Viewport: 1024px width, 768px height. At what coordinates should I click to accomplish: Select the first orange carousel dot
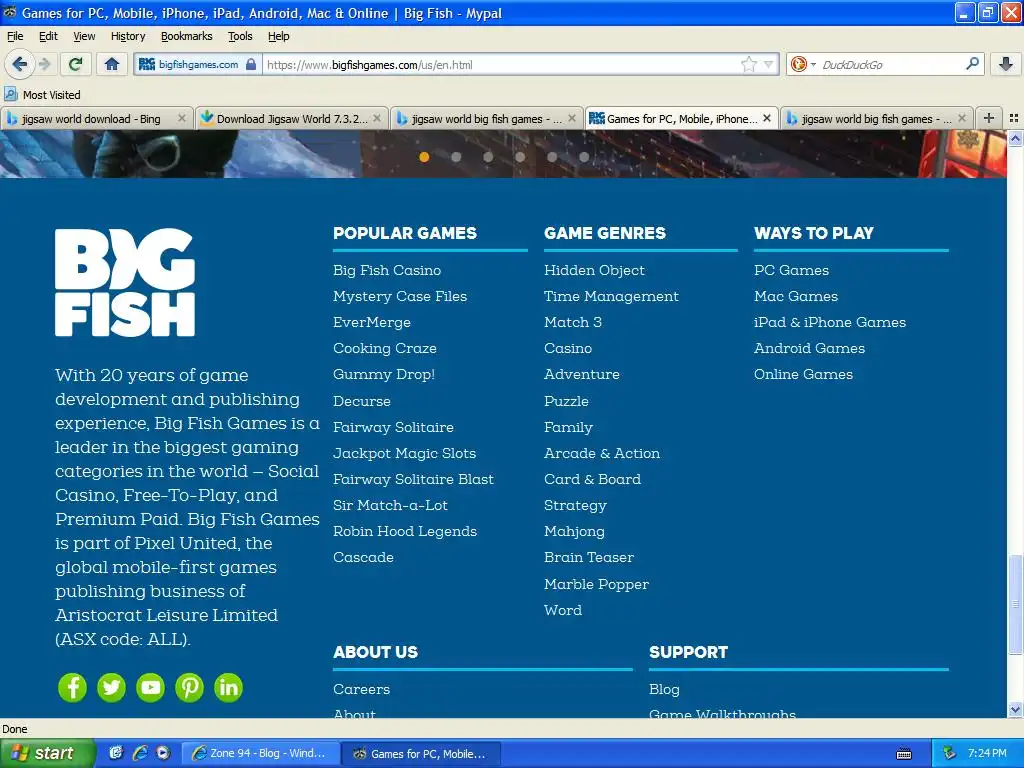coord(424,157)
